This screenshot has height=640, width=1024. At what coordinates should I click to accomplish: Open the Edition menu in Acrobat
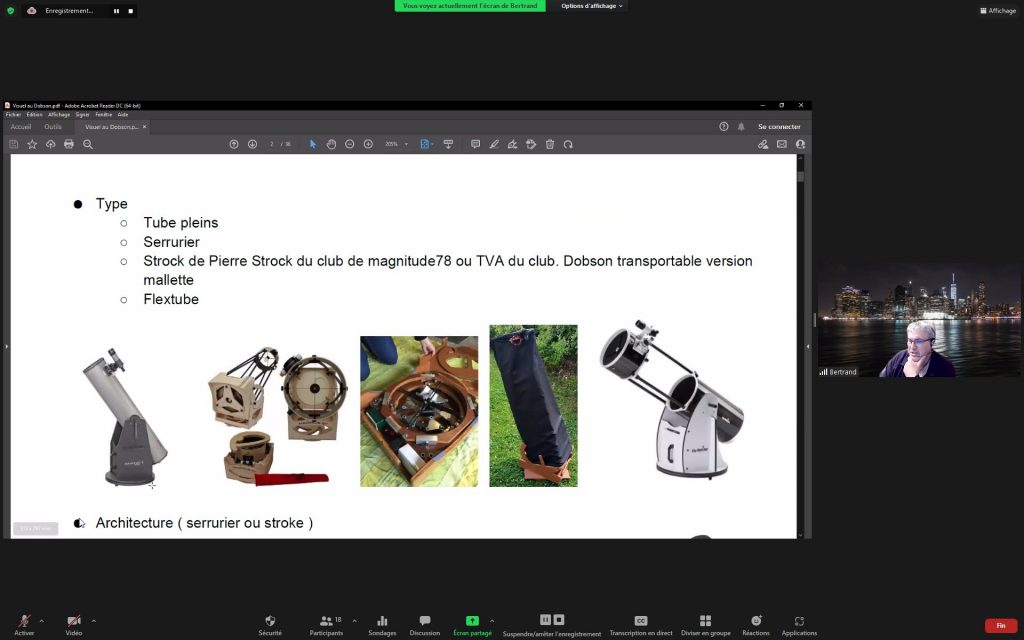pos(35,115)
